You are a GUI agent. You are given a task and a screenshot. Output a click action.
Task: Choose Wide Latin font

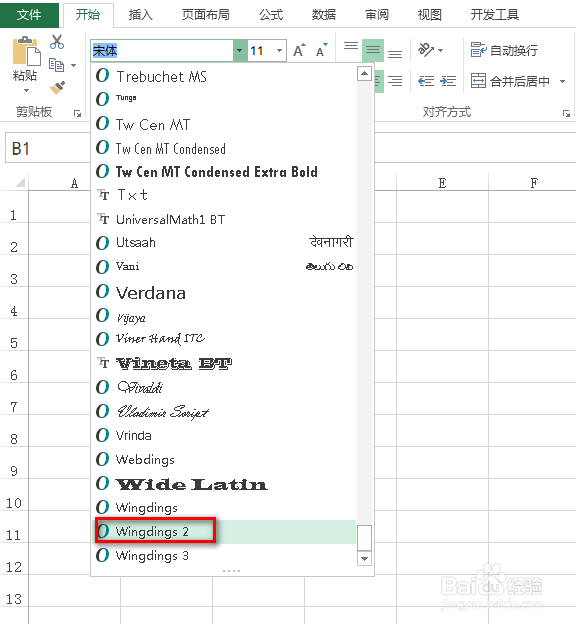pyautogui.click(x=225, y=484)
